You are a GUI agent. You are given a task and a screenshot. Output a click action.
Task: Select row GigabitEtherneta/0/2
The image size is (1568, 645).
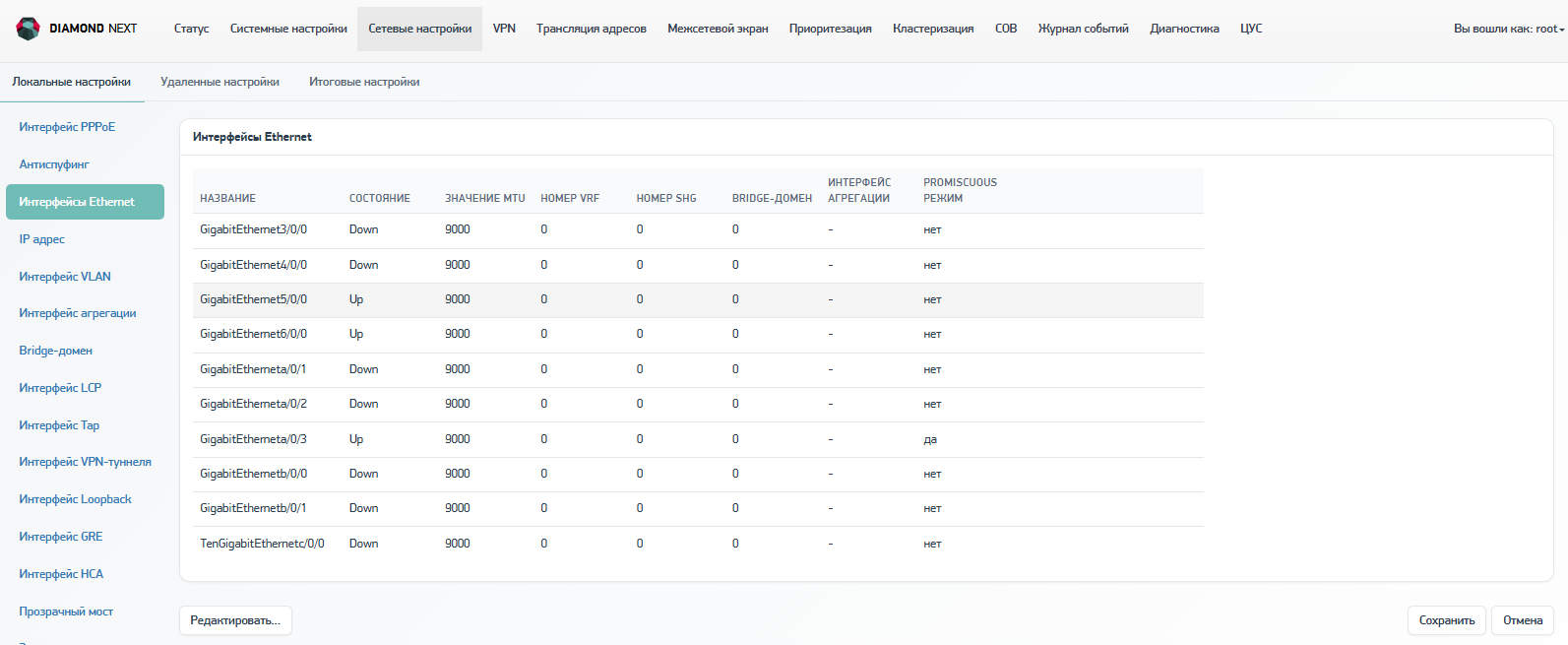pos(698,405)
